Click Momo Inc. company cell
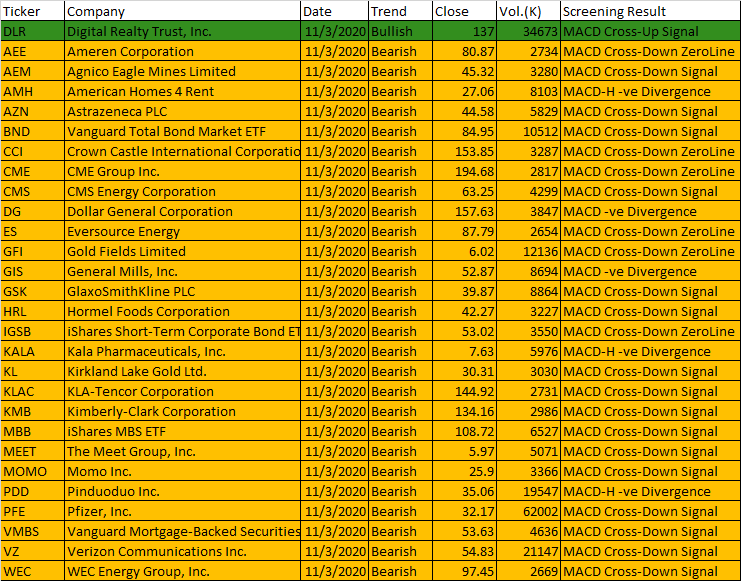The width and height of the screenshot is (741, 581). [x=182, y=471]
